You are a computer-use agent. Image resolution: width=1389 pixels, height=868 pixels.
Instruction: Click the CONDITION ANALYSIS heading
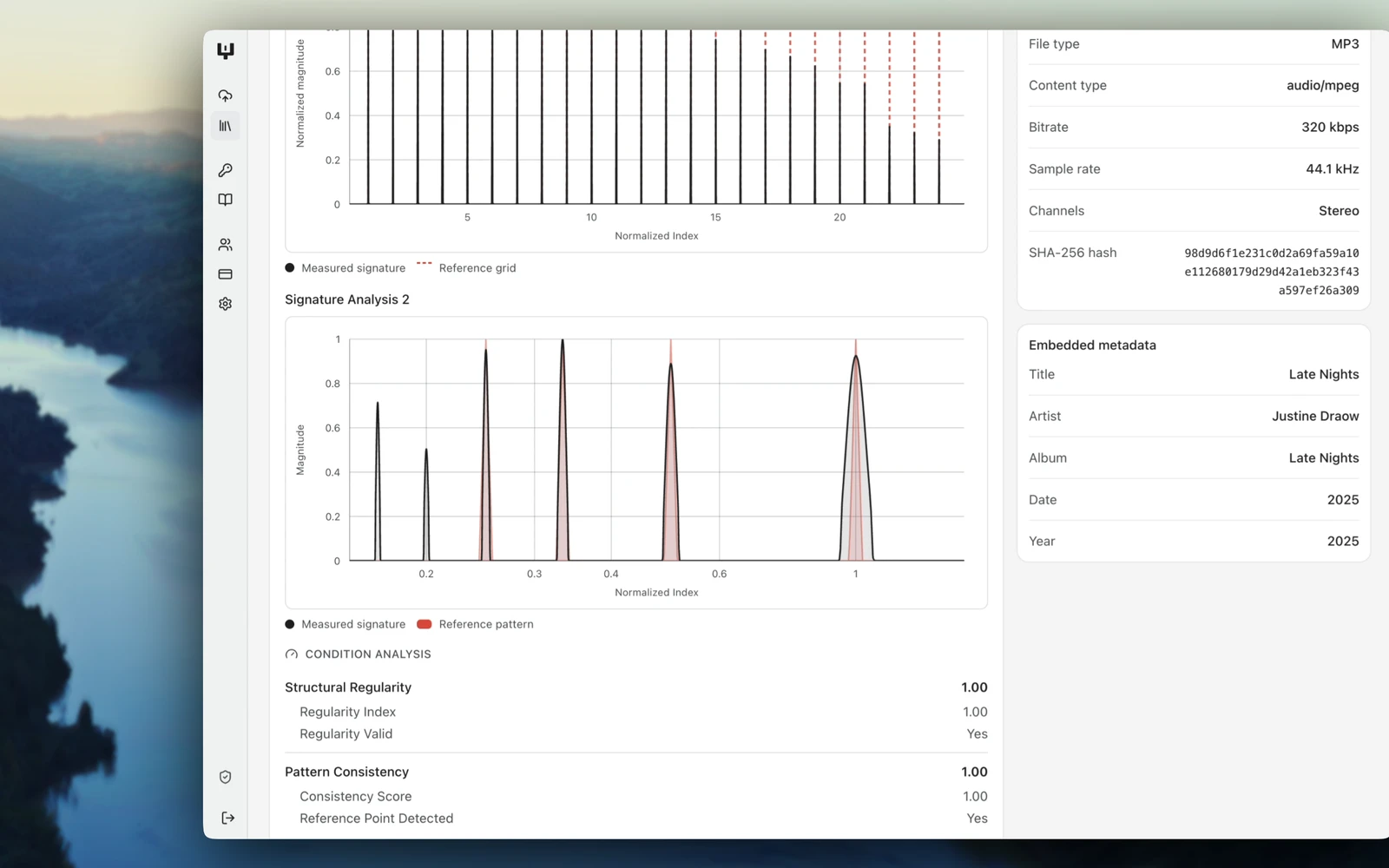(368, 654)
